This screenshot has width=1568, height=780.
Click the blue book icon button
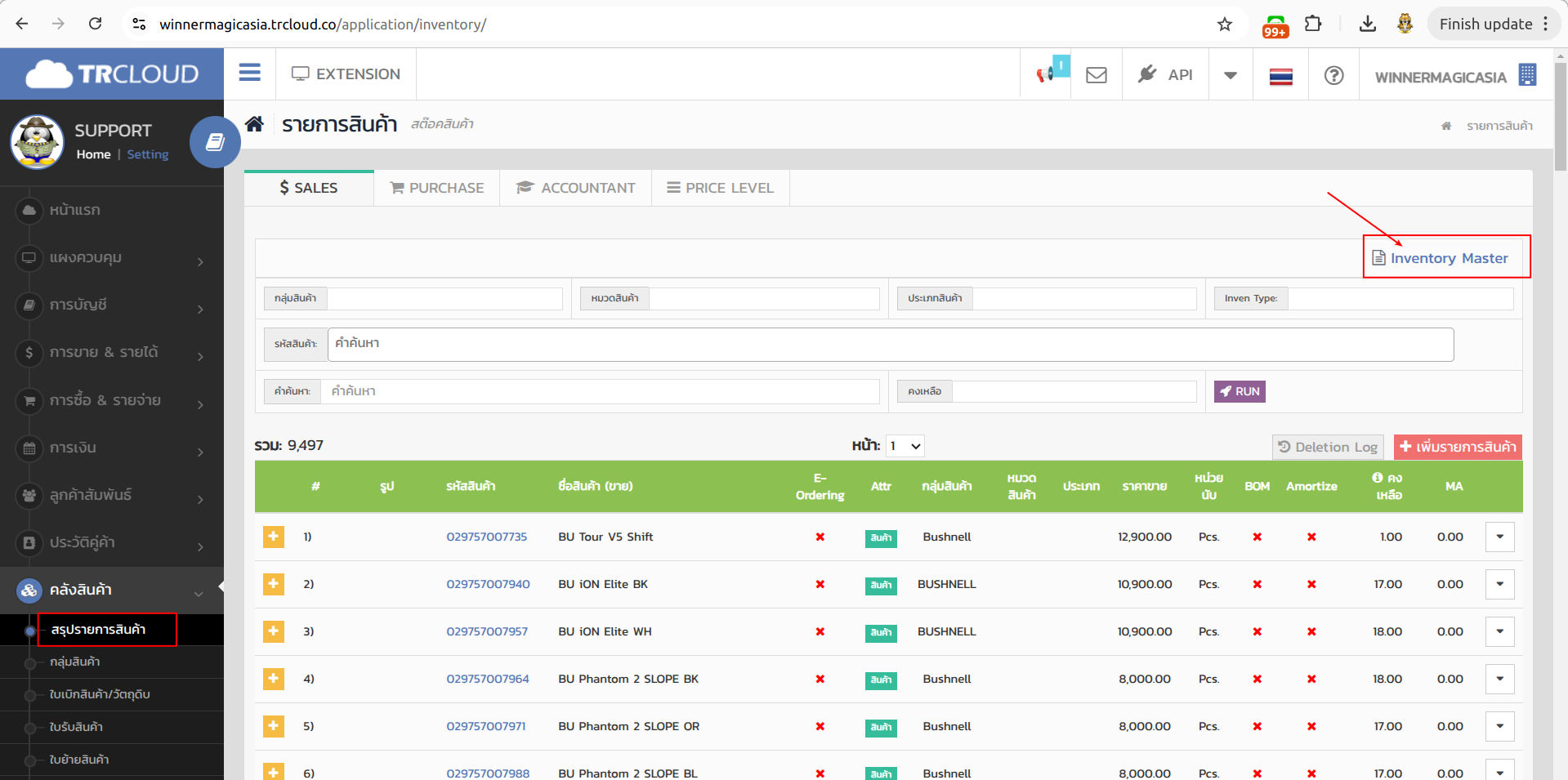click(215, 142)
